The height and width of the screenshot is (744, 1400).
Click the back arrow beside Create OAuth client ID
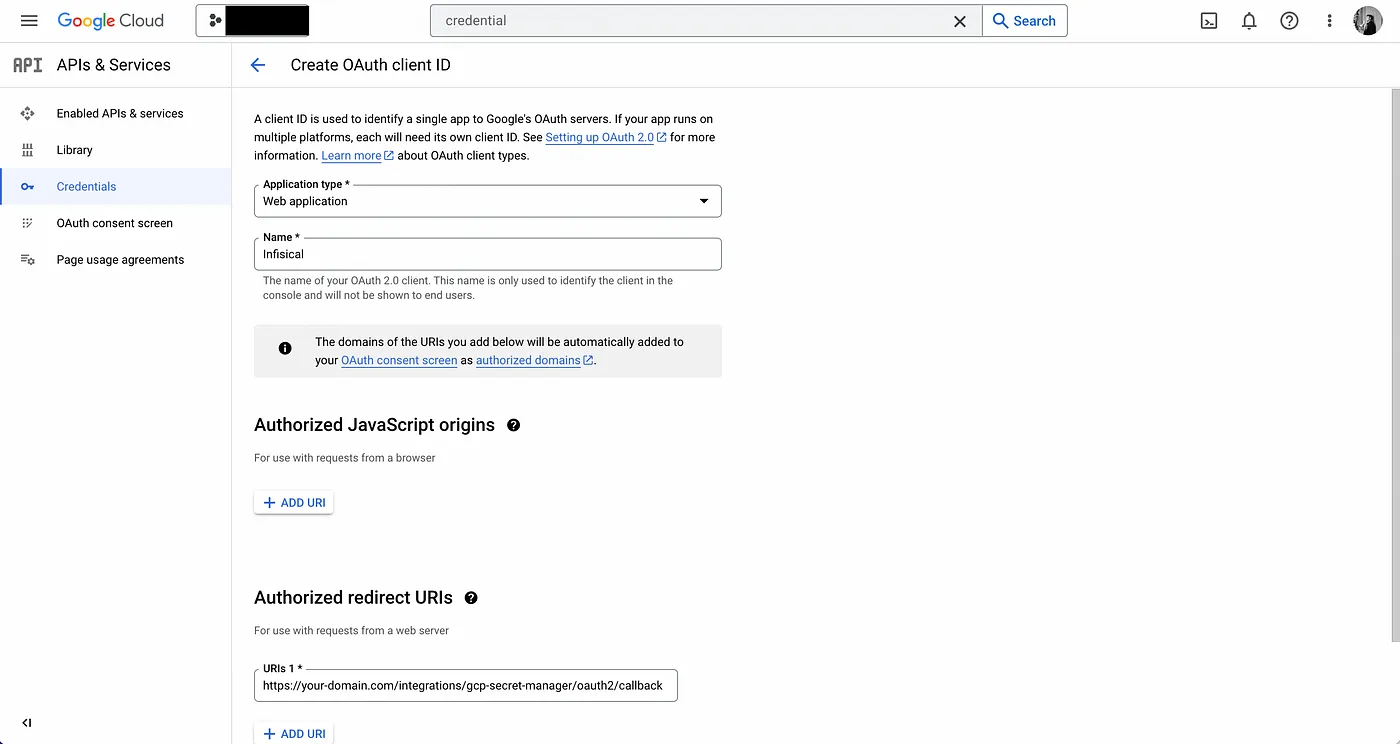click(x=257, y=64)
